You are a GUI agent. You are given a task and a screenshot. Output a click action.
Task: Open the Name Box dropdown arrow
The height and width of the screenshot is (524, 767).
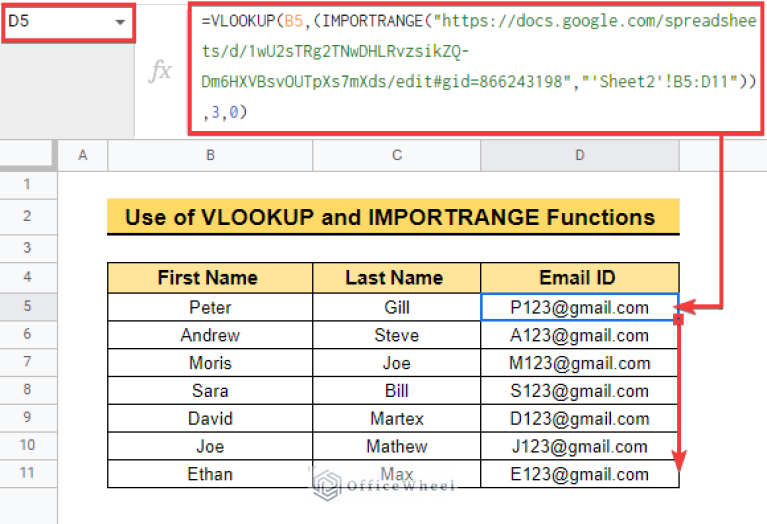[x=120, y=22]
